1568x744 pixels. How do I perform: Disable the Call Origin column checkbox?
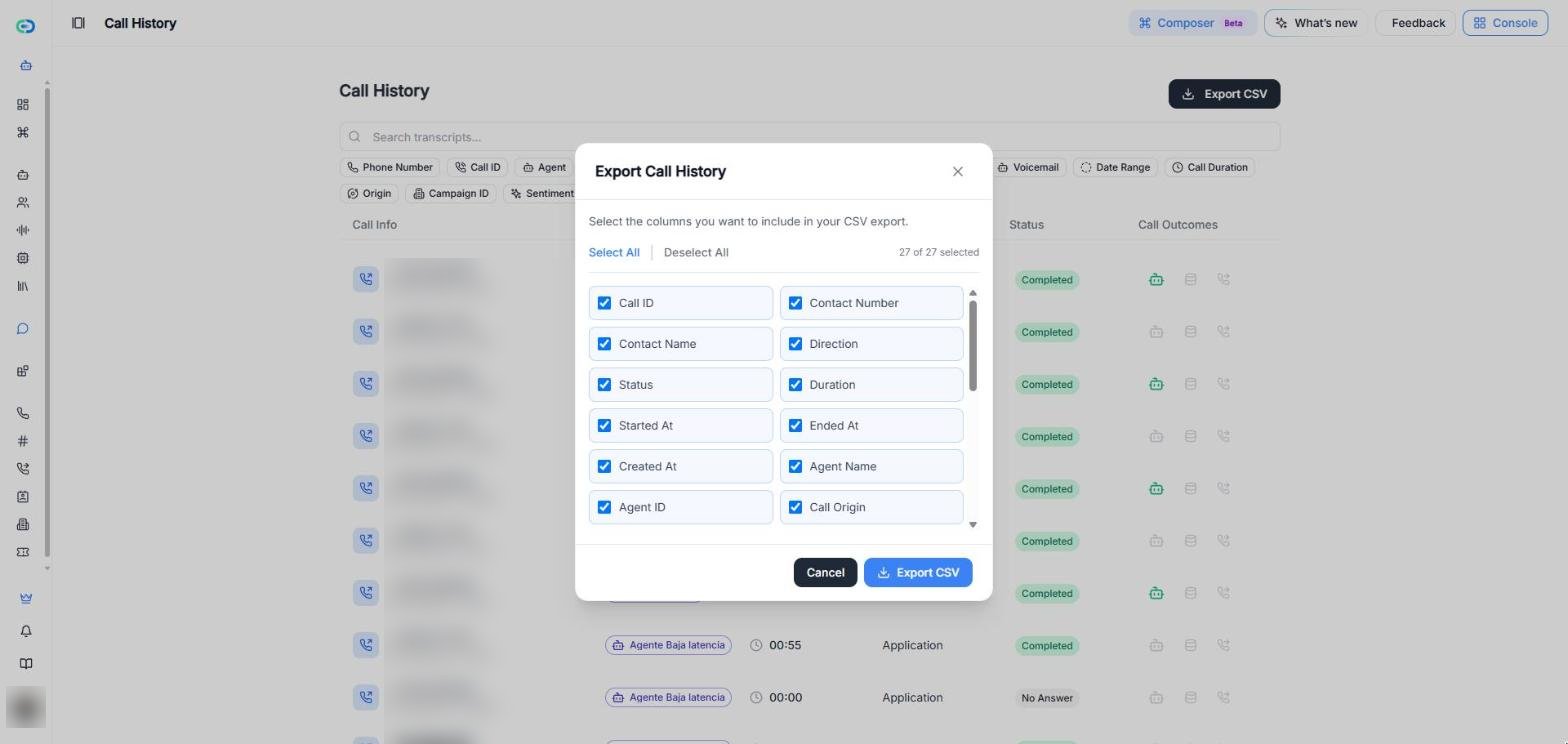click(x=795, y=507)
